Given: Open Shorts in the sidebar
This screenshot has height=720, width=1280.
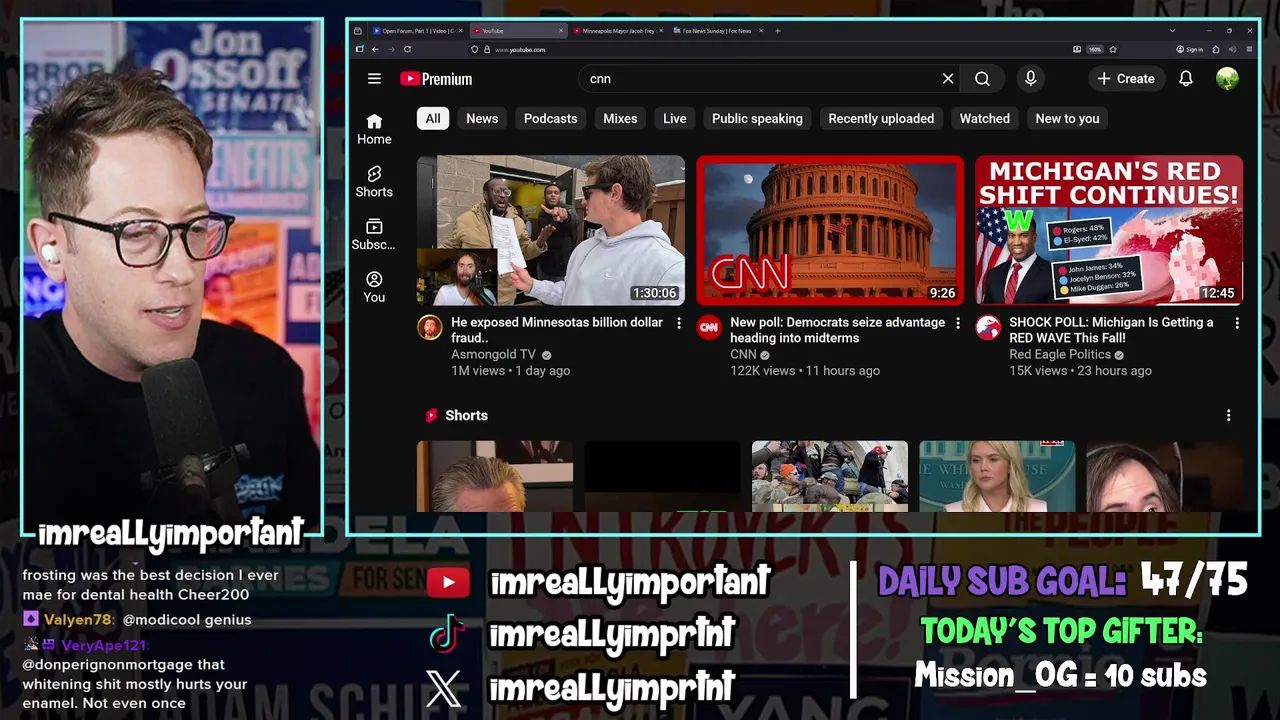Looking at the screenshot, I should pyautogui.click(x=374, y=182).
